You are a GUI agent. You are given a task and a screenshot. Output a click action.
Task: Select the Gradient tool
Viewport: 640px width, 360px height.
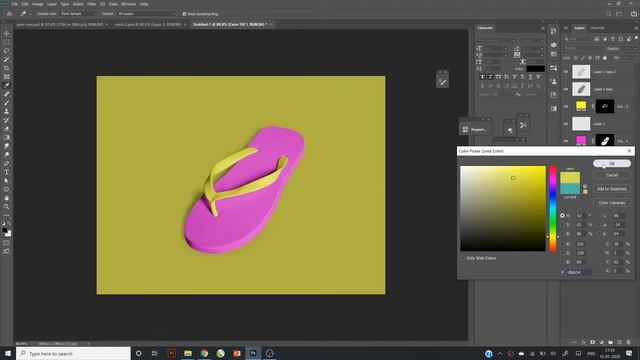click(x=7, y=137)
